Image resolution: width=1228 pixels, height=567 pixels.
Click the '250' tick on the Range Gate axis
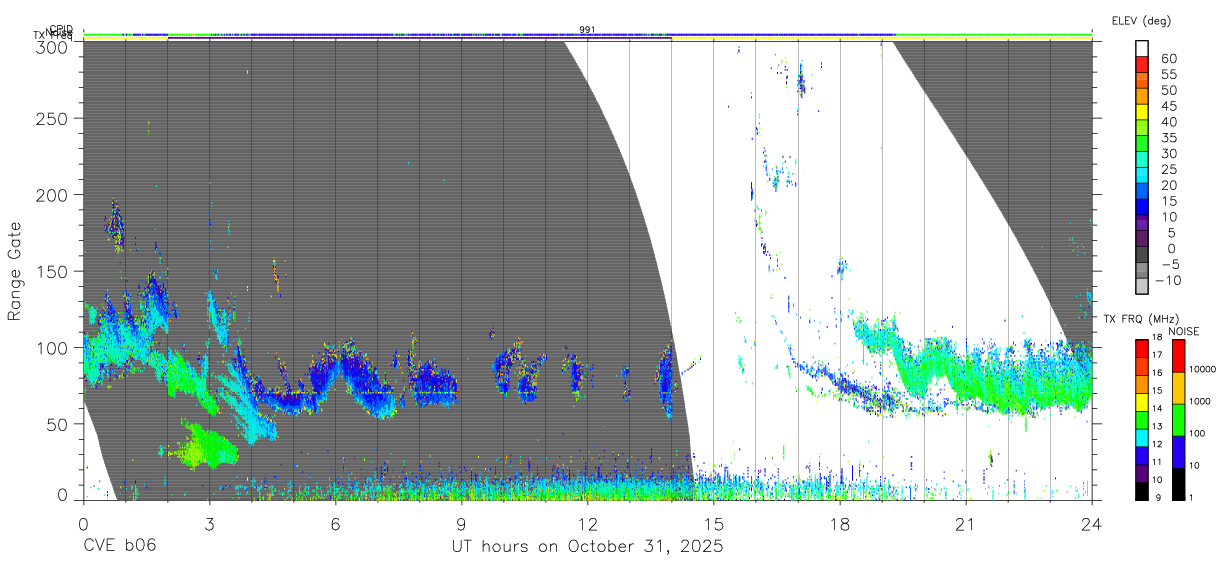pyautogui.click(x=52, y=118)
